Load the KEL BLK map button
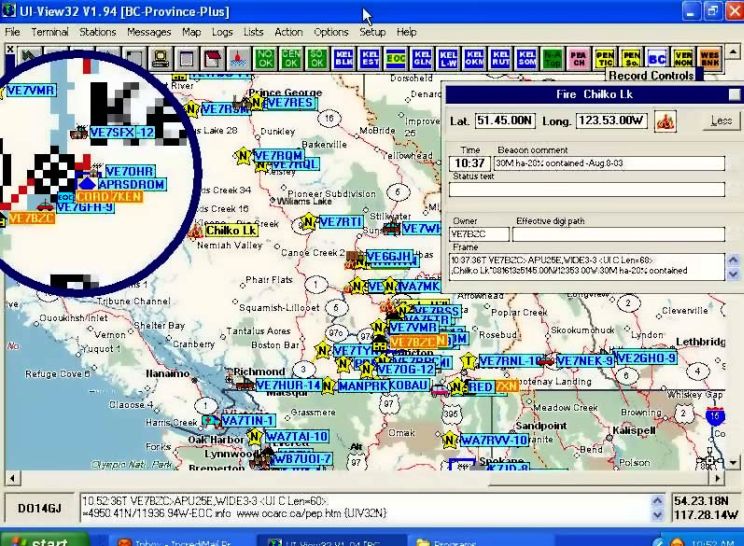 pyautogui.click(x=344, y=59)
